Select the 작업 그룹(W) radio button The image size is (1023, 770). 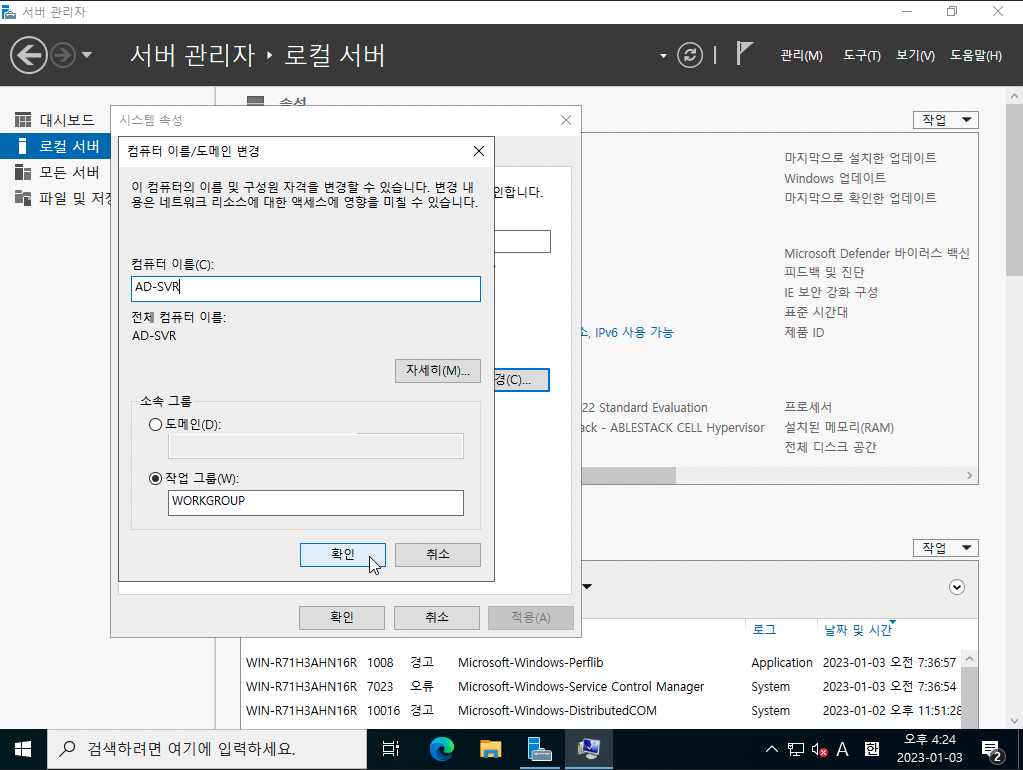coord(155,478)
